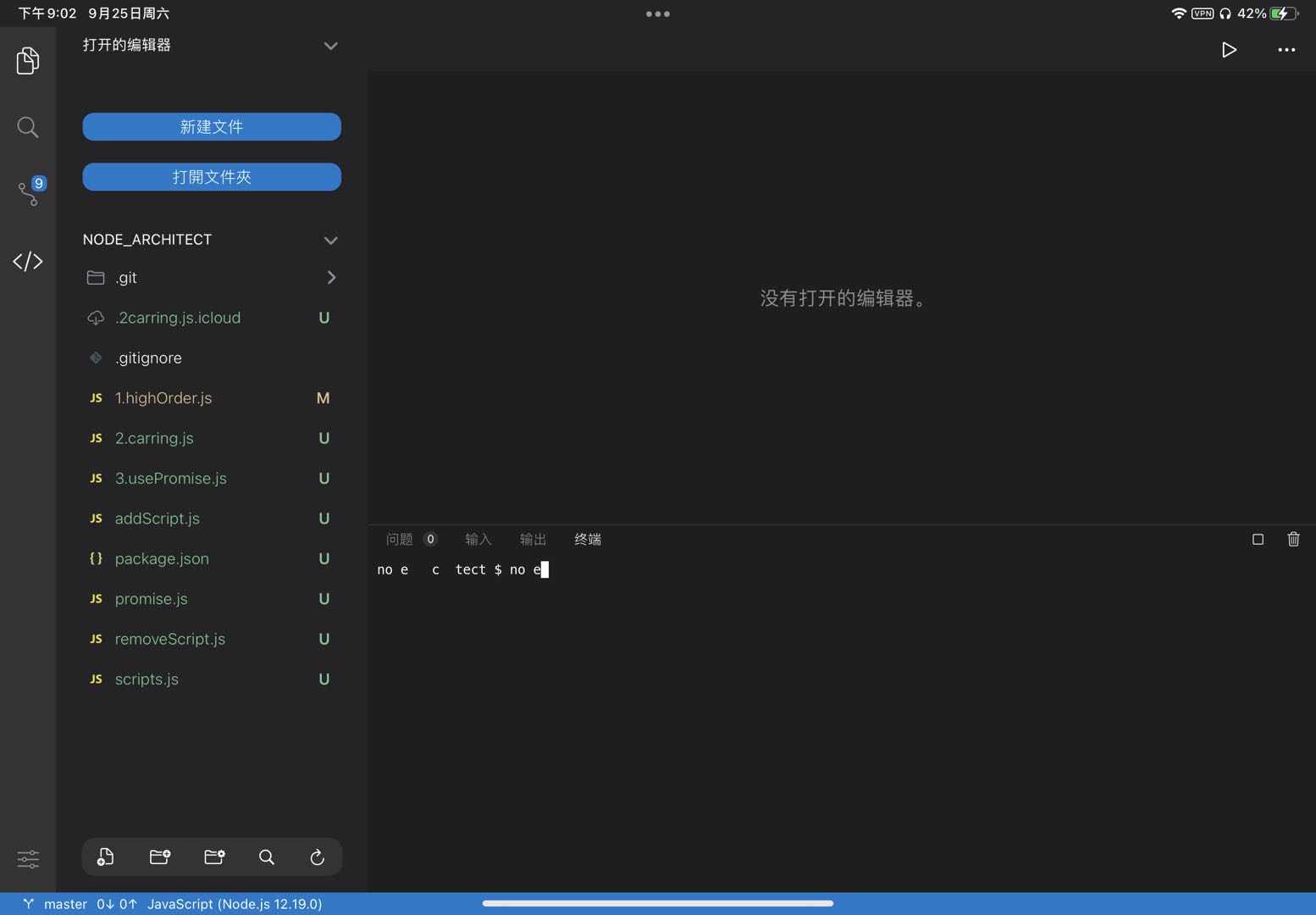Collapse the 打开的编辑器 section
The image size is (1316, 915).
tap(330, 46)
